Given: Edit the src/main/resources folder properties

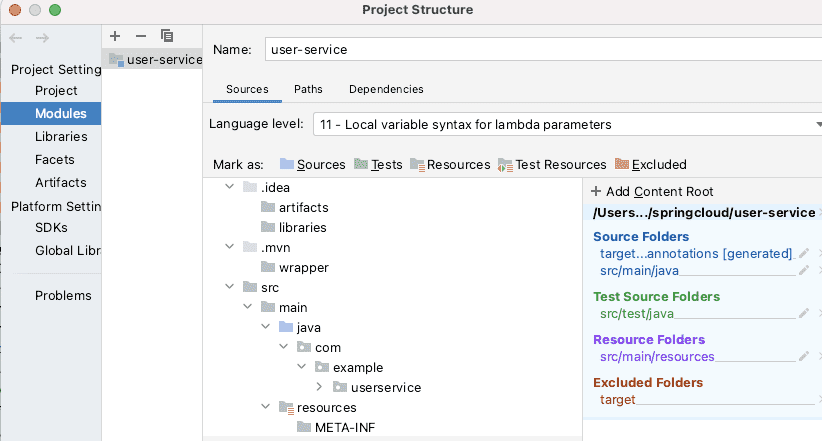Looking at the screenshot, I should (803, 357).
